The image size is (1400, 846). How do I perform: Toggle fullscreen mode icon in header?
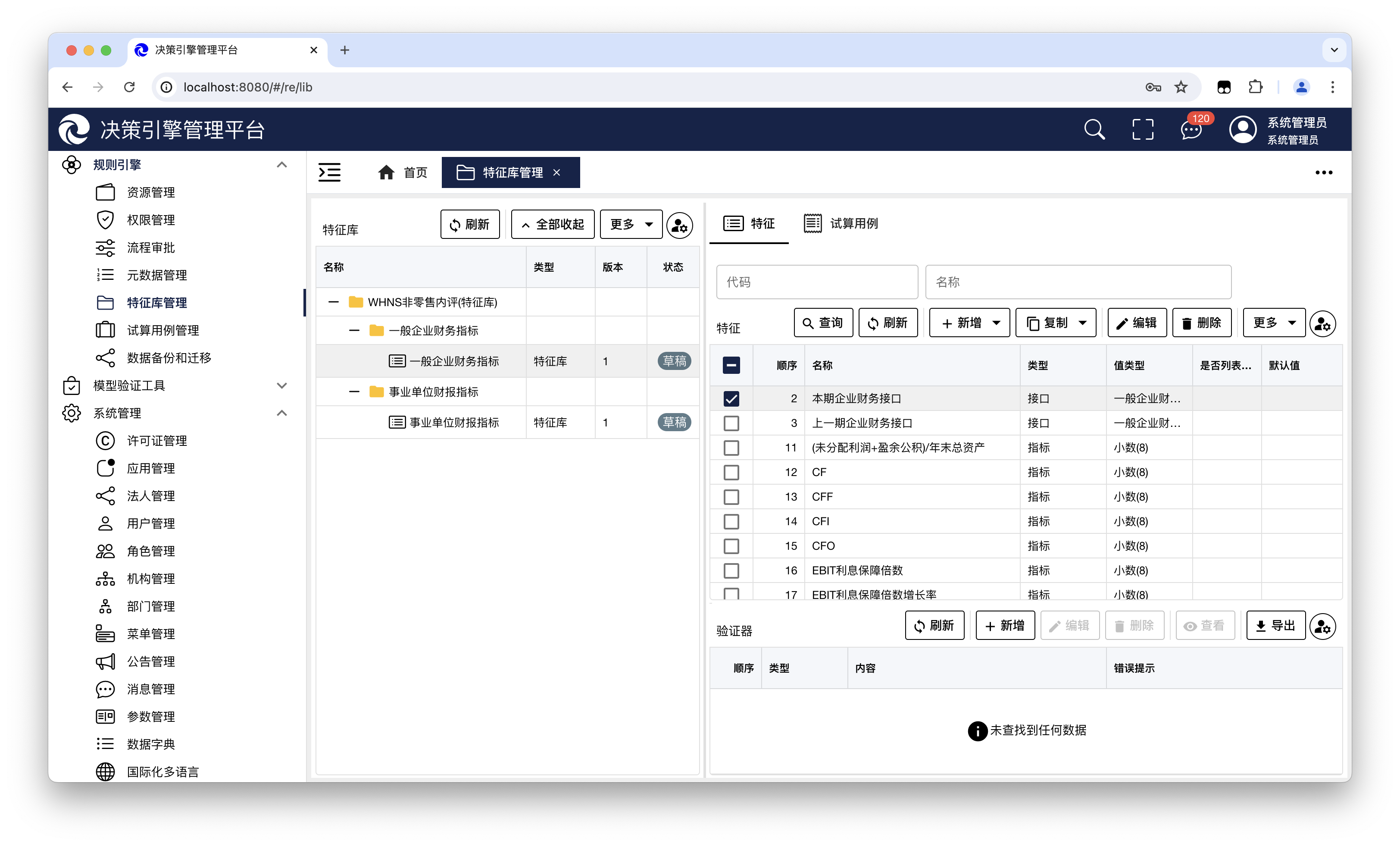click(1143, 130)
